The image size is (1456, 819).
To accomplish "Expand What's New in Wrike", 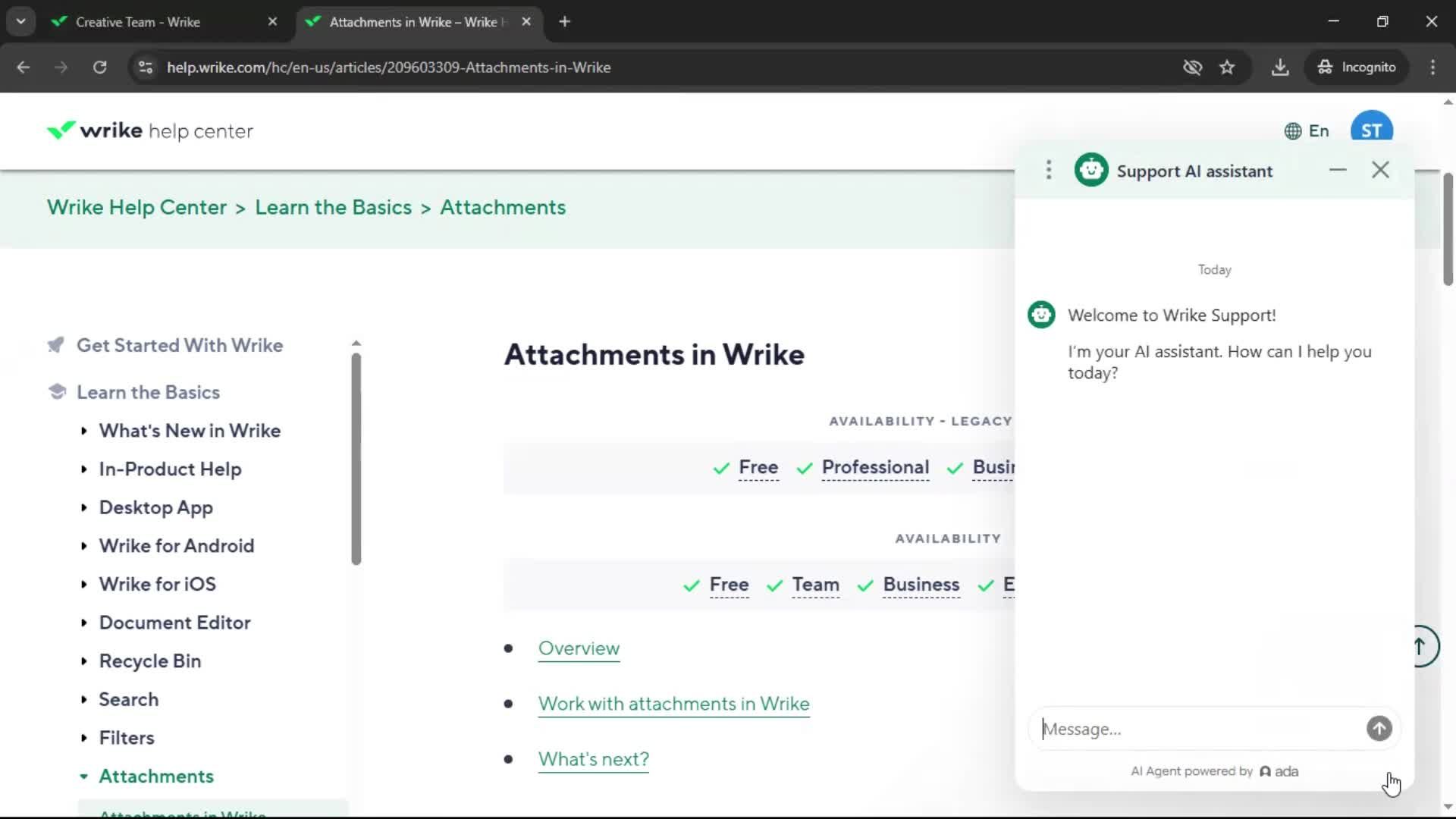I will point(190,431).
